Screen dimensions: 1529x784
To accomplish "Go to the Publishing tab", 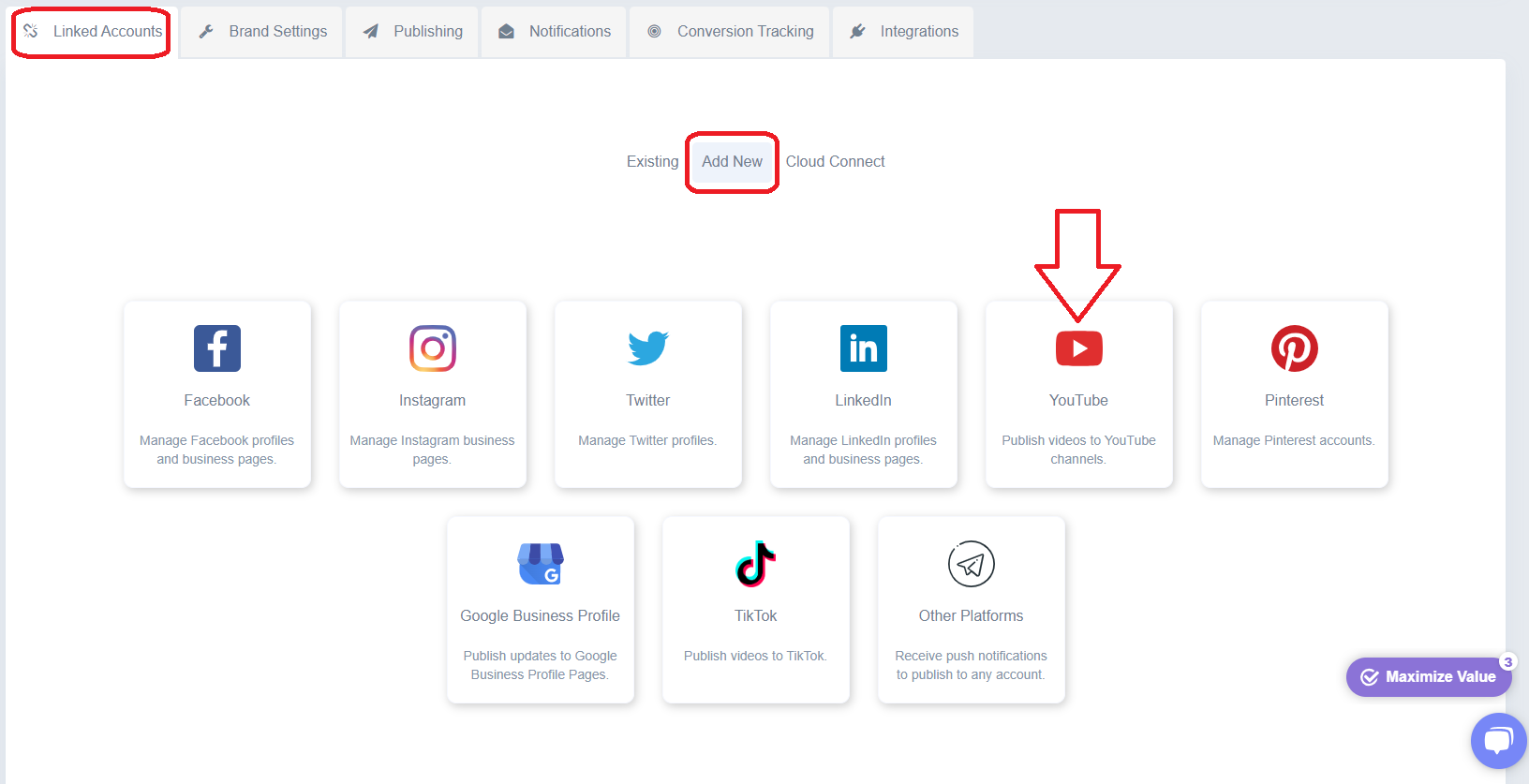I will (x=412, y=32).
